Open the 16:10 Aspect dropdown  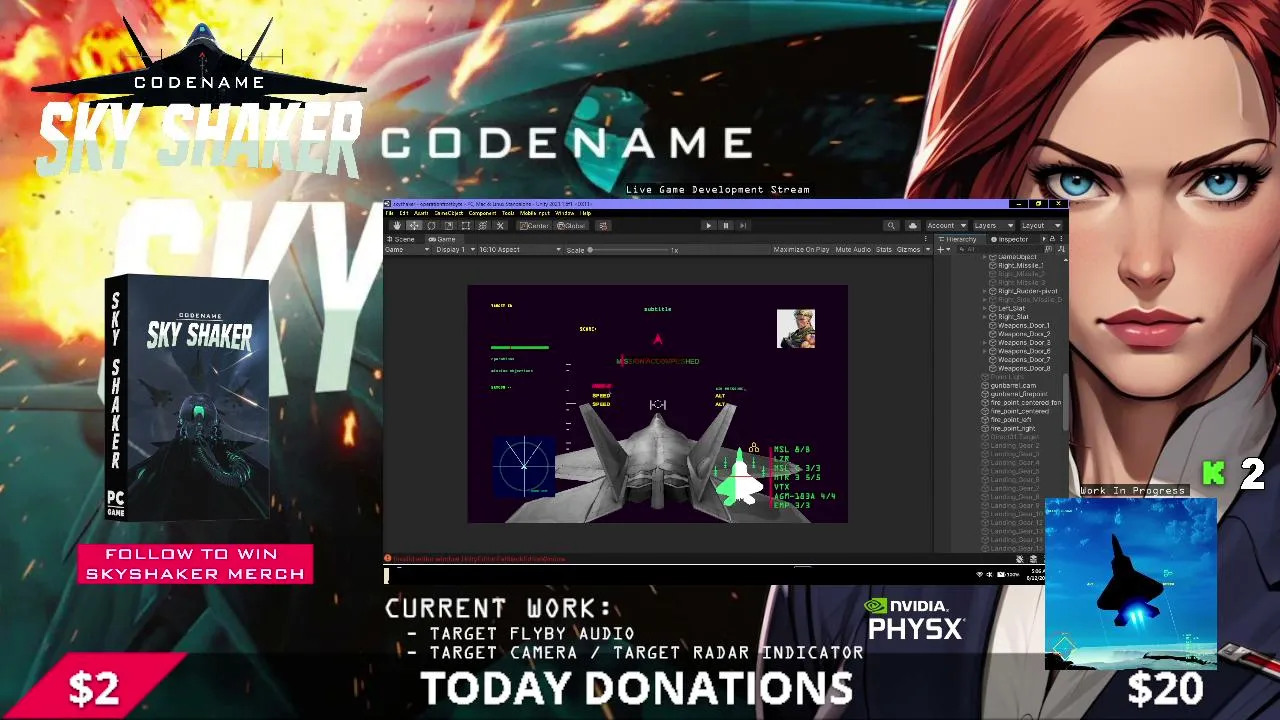click(x=520, y=249)
